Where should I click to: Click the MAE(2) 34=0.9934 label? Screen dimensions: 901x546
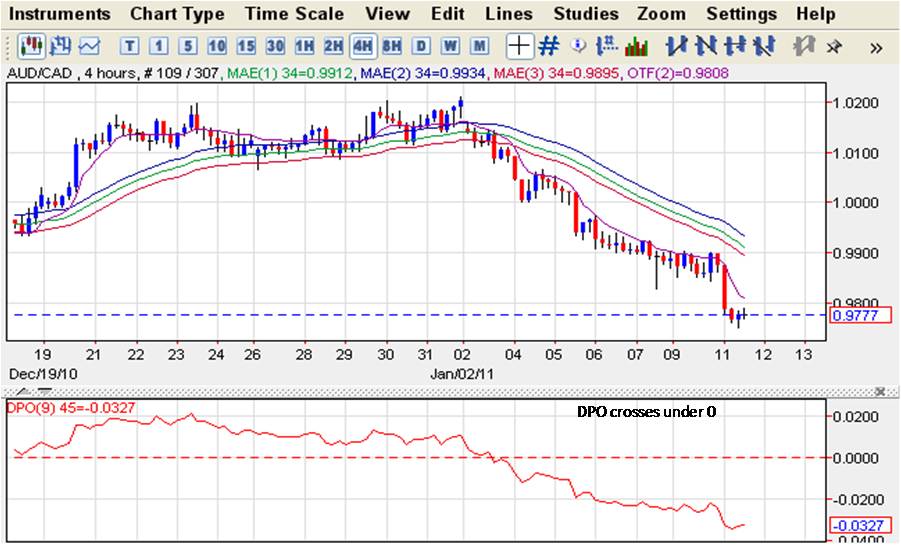click(x=423, y=73)
